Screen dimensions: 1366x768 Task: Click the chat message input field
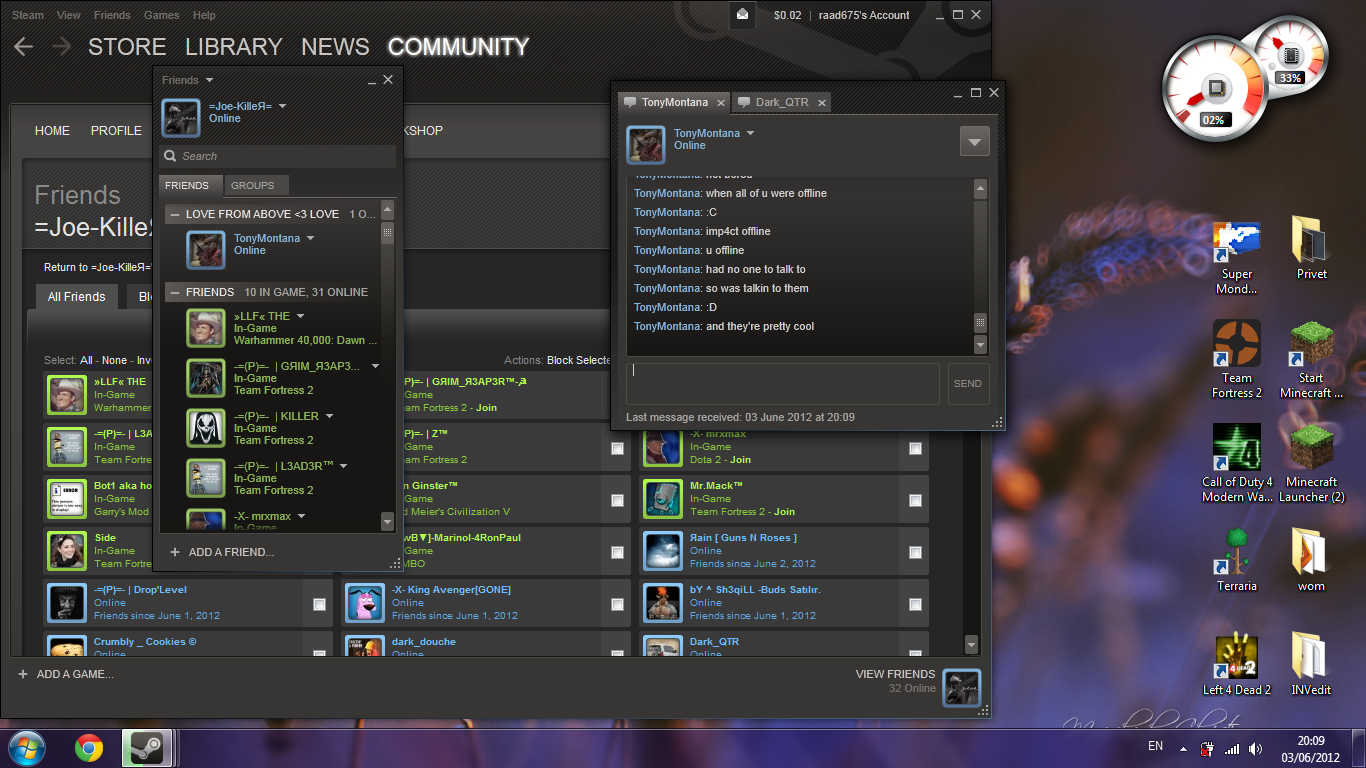pyautogui.click(x=783, y=384)
